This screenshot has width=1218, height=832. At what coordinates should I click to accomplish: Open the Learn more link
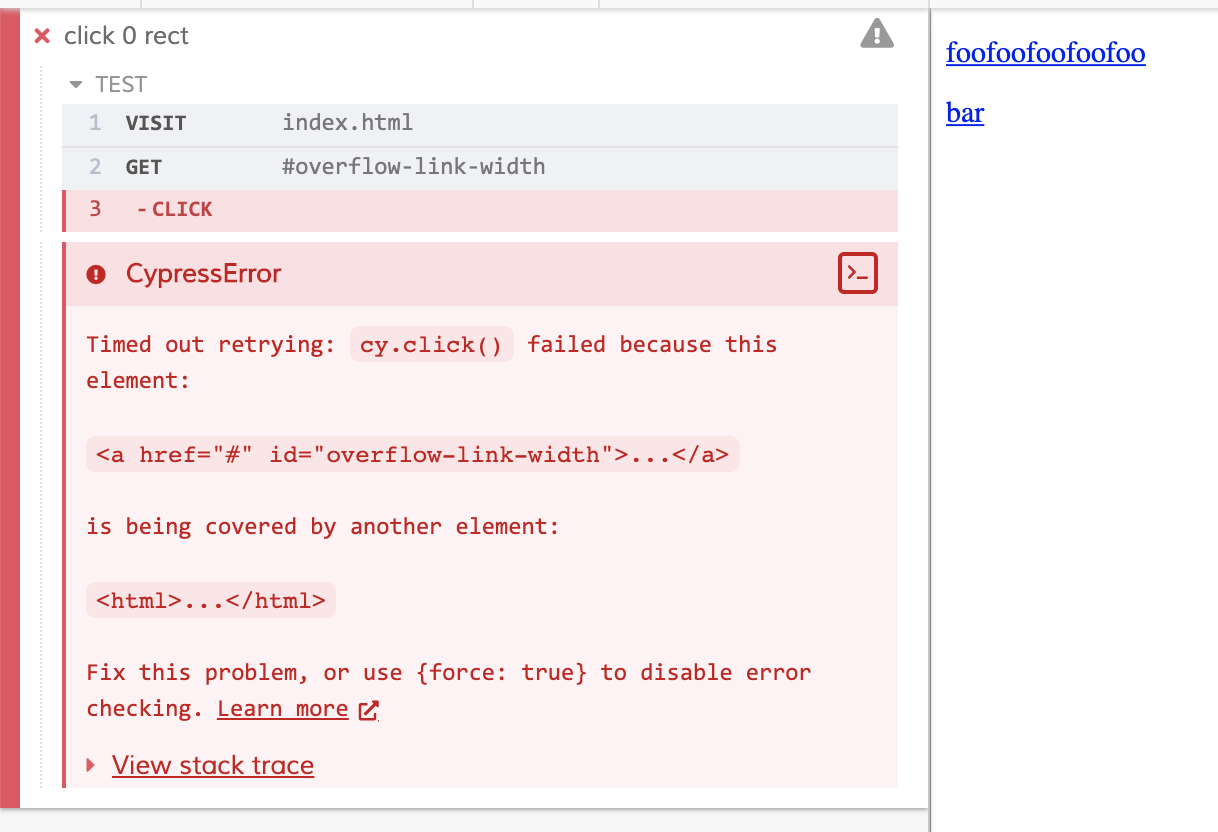(283, 709)
